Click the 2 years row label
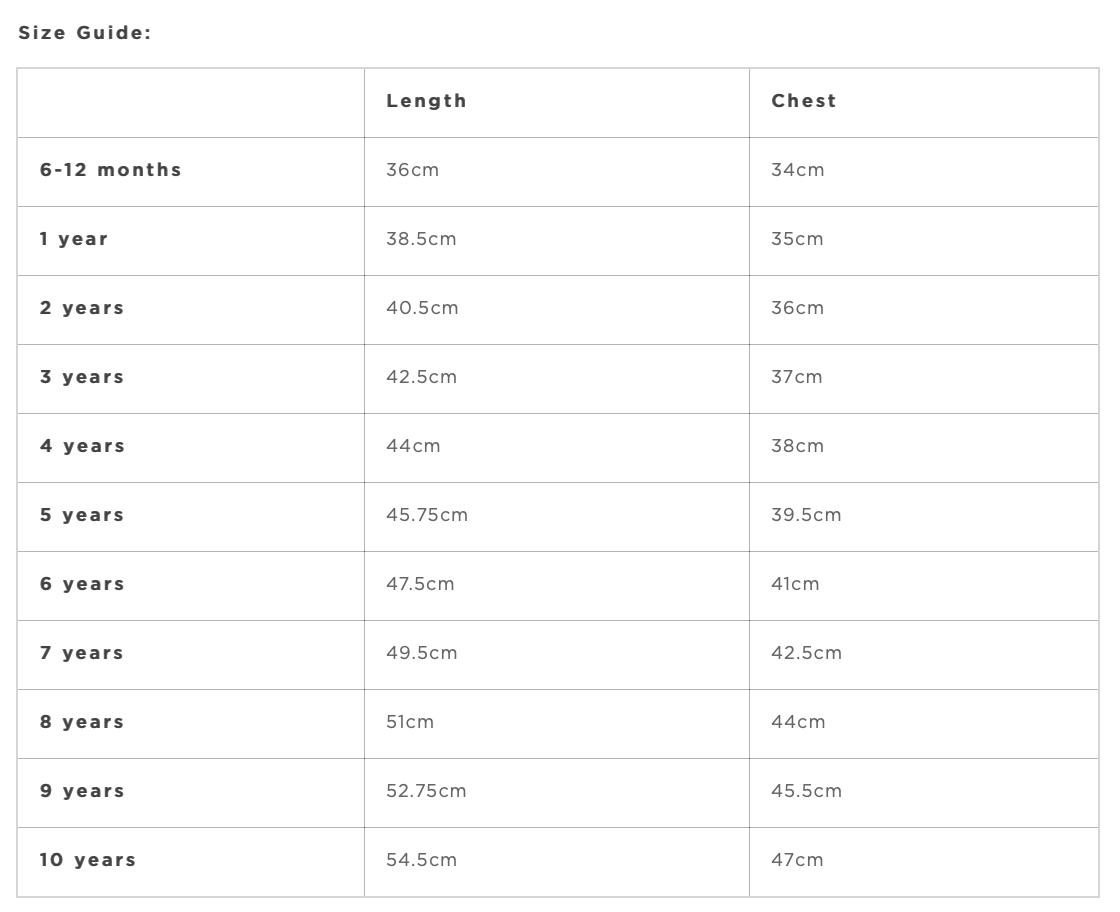Viewport: 1120px width, 912px height. [82, 308]
